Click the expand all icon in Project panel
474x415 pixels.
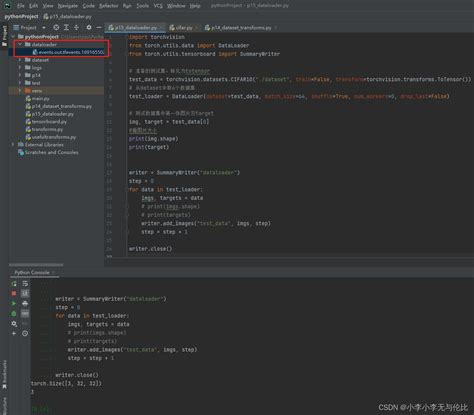click(66, 27)
